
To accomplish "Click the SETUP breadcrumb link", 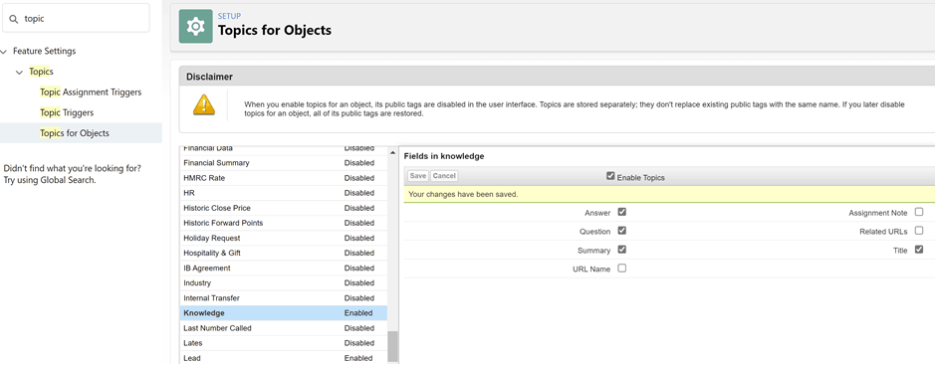I will tap(229, 16).
